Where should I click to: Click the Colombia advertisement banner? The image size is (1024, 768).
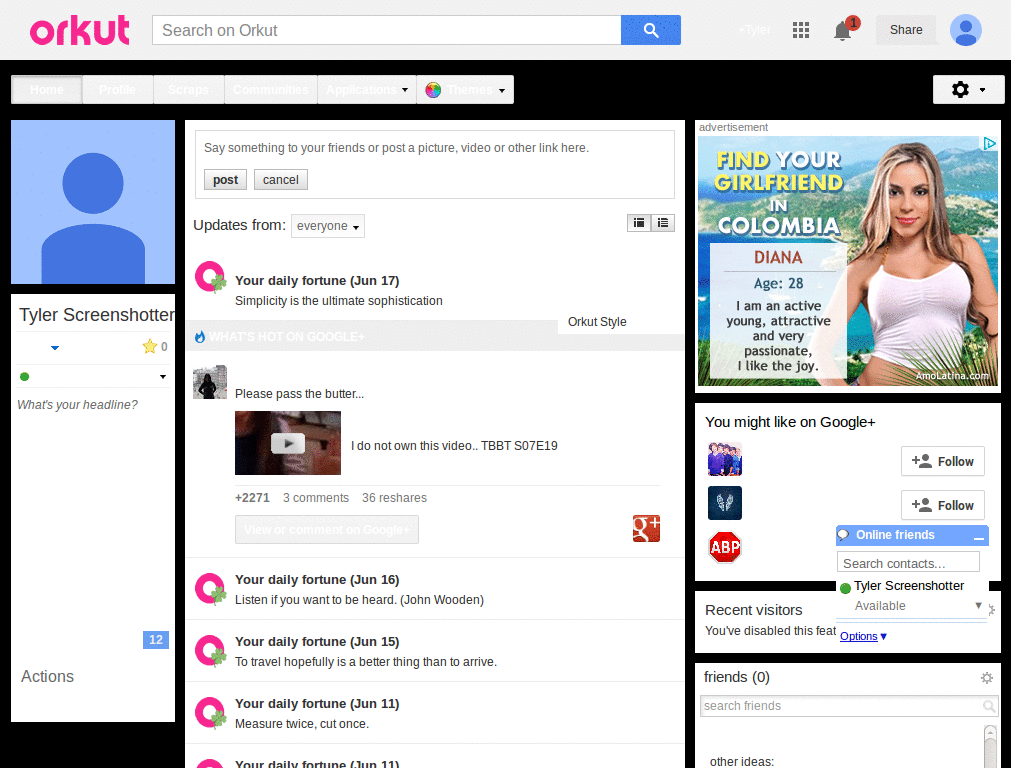pos(848,261)
